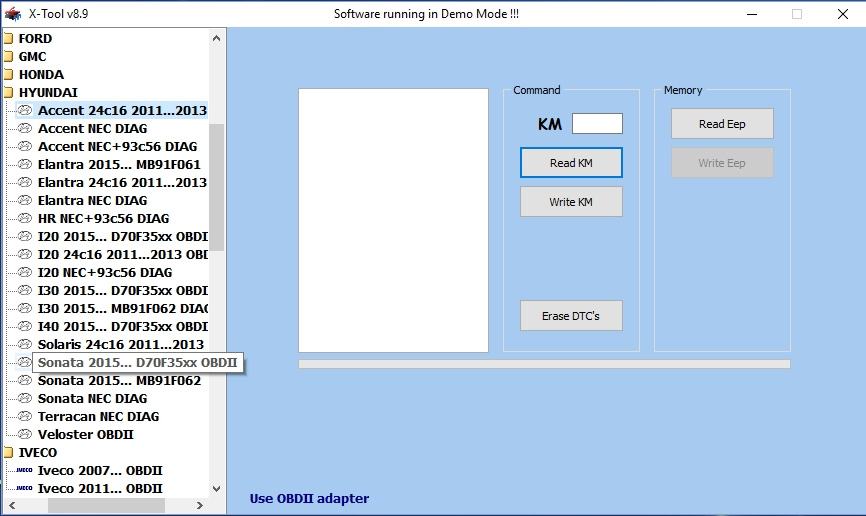Choose Elantra 2015... MB91F061 model
This screenshot has height=516, width=866.
[119, 165]
